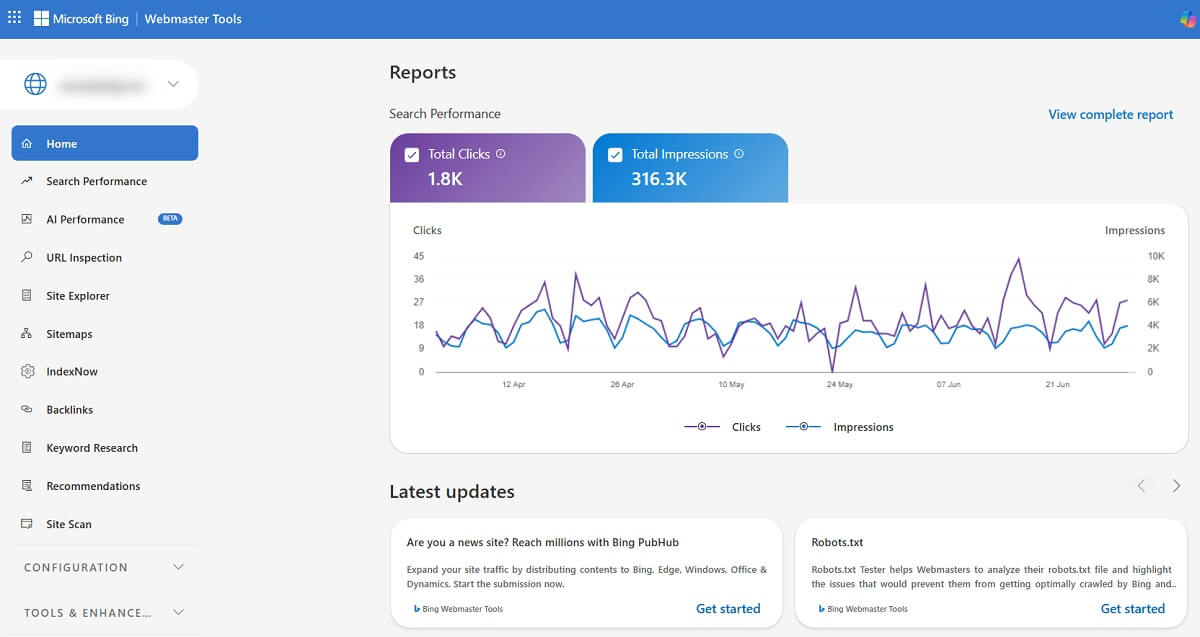Viewport: 1200px width, 637px height.
Task: Click the 10 May chart date label
Action: (x=731, y=384)
